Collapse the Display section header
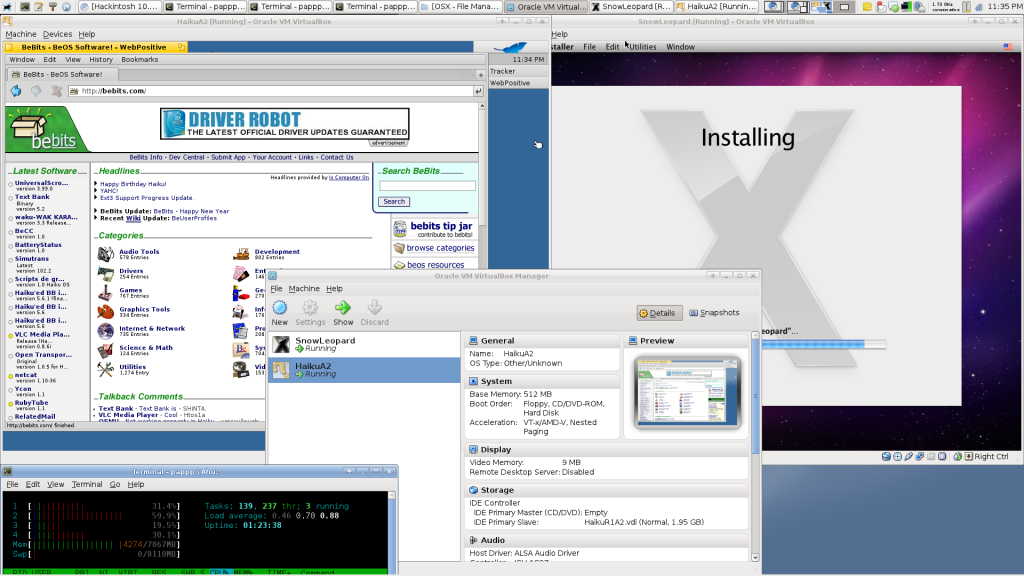Image resolution: width=1024 pixels, height=576 pixels. pyautogui.click(x=607, y=450)
